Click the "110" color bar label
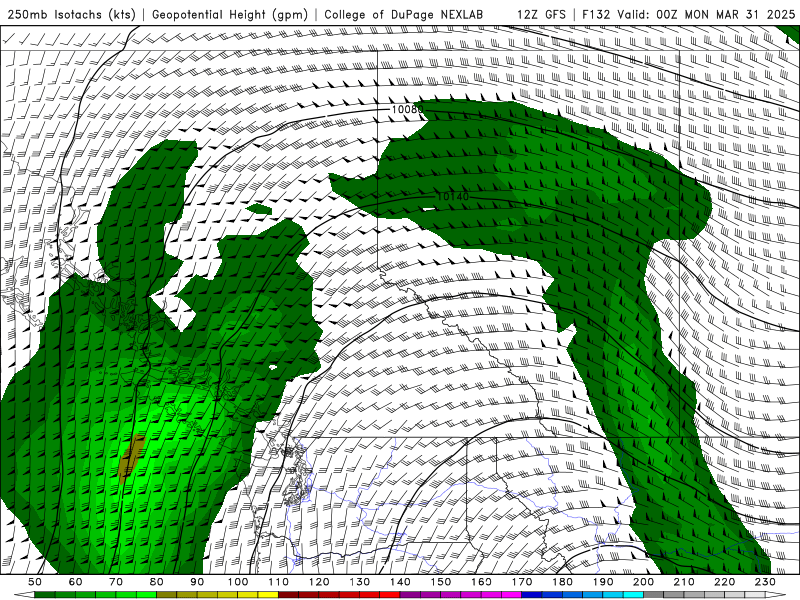This screenshot has height=600, width=800. pos(279,582)
